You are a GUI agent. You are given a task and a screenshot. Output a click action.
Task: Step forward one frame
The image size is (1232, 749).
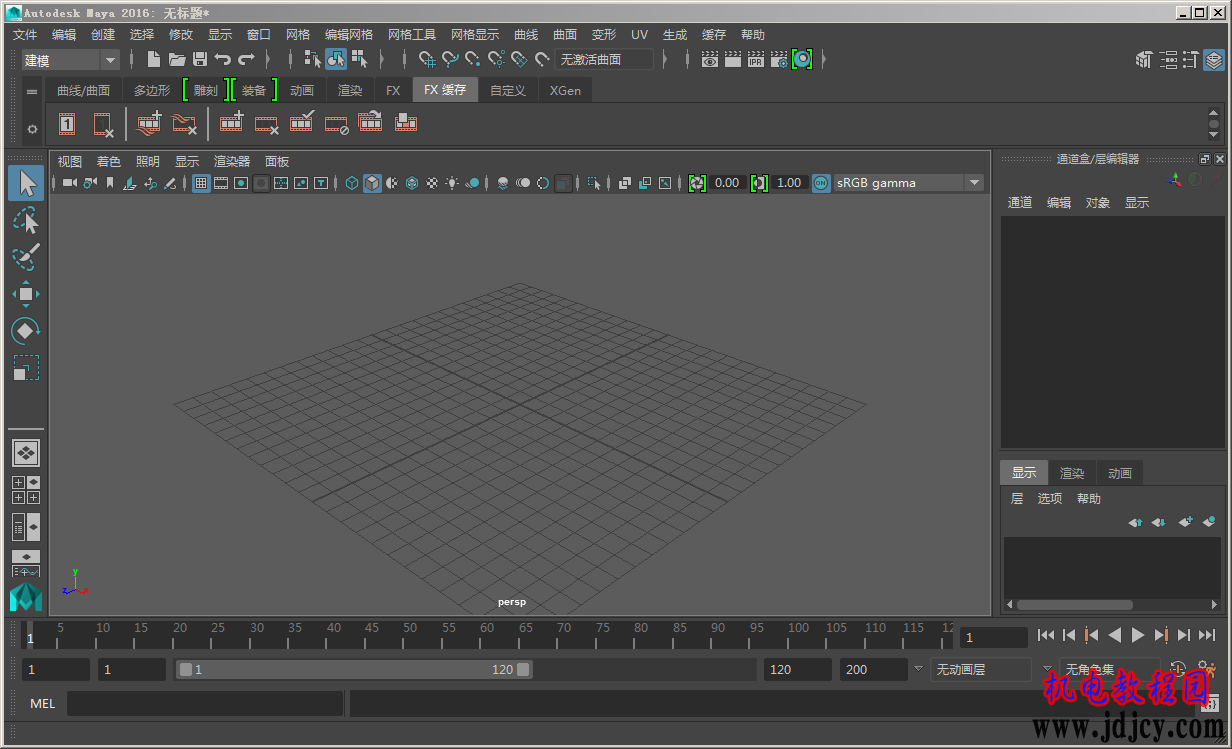coord(1184,635)
